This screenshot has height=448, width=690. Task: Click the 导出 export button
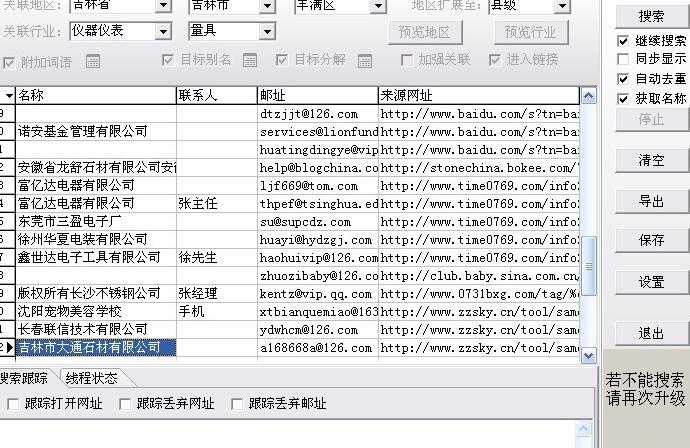pos(651,201)
